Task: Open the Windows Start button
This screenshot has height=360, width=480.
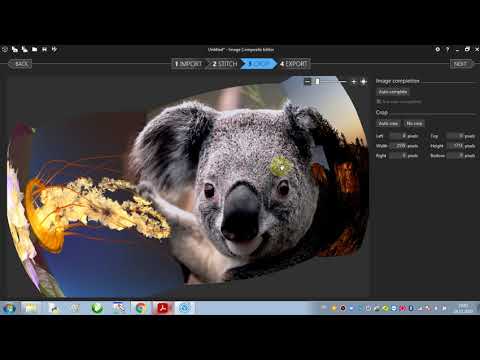Action: (9, 308)
